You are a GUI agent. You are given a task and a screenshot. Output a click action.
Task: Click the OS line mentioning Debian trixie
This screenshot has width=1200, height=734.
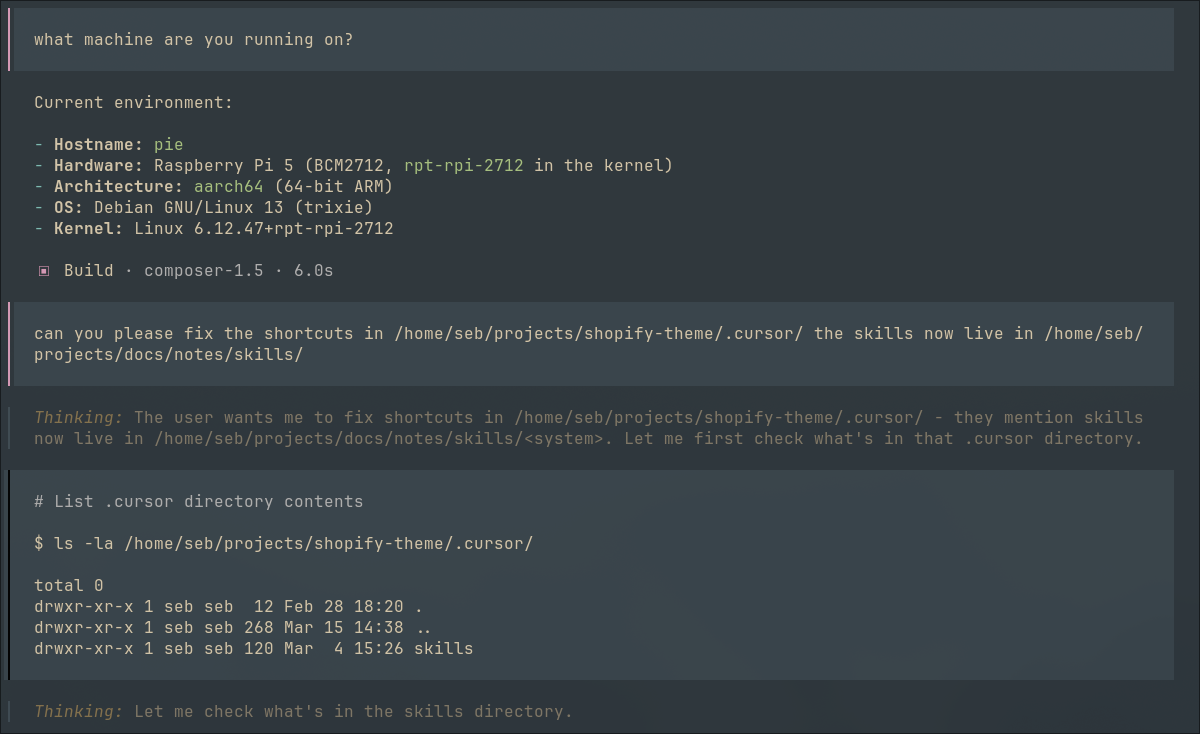click(x=203, y=208)
